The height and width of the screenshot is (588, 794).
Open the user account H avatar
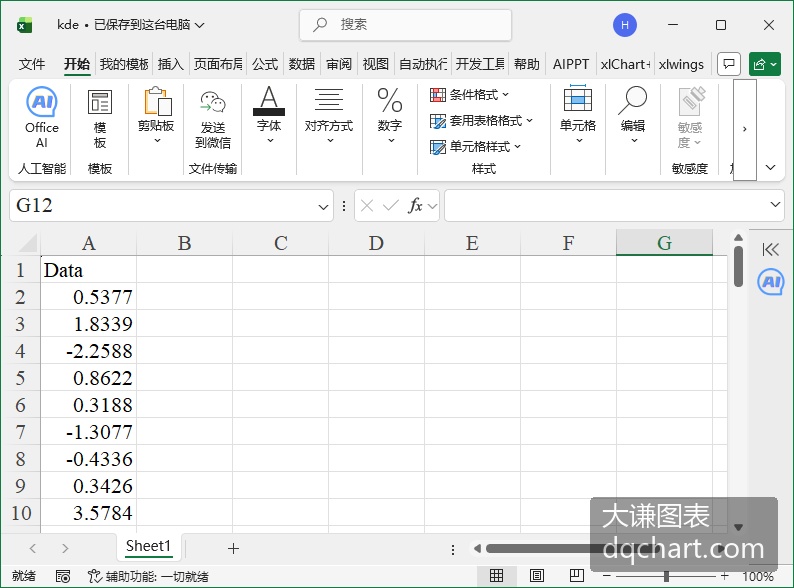625,25
